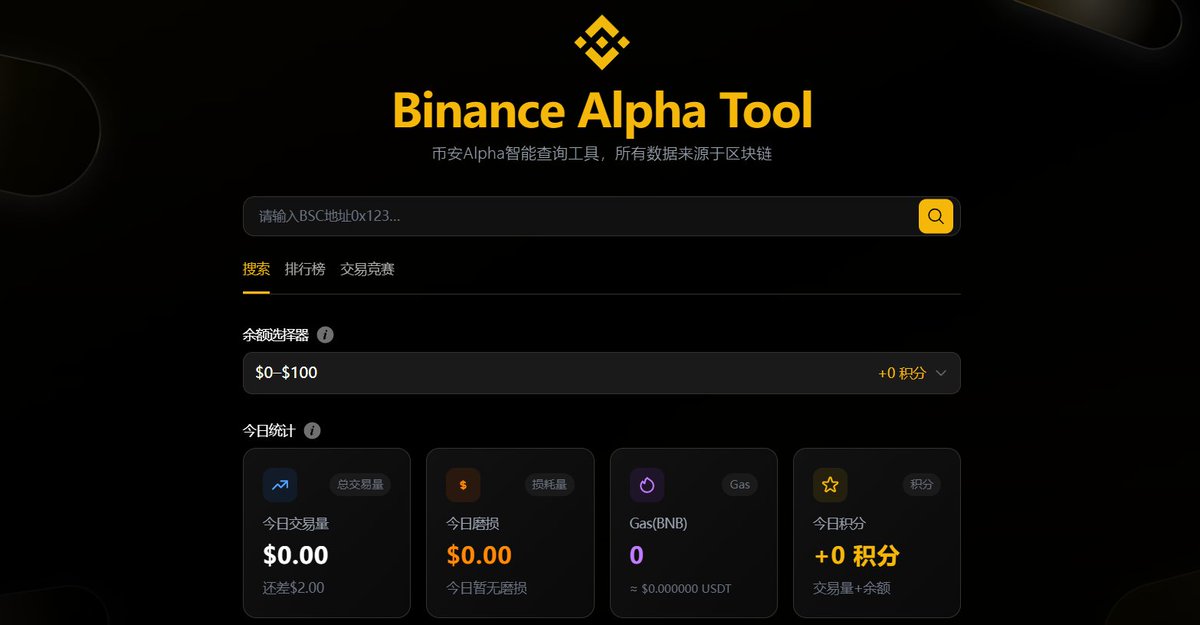Focus the BSC address input field
This screenshot has height=625, width=1200.
click(581, 216)
